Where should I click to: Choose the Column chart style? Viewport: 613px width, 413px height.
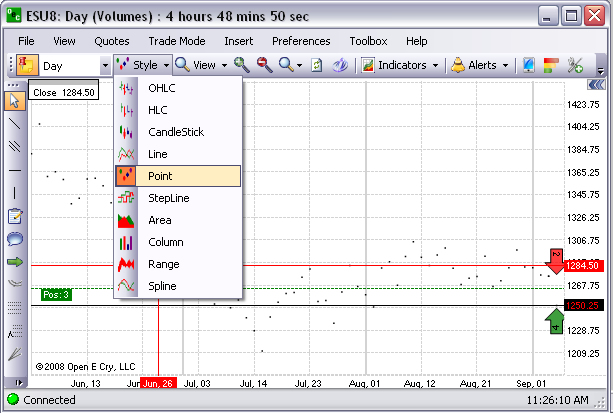178,242
